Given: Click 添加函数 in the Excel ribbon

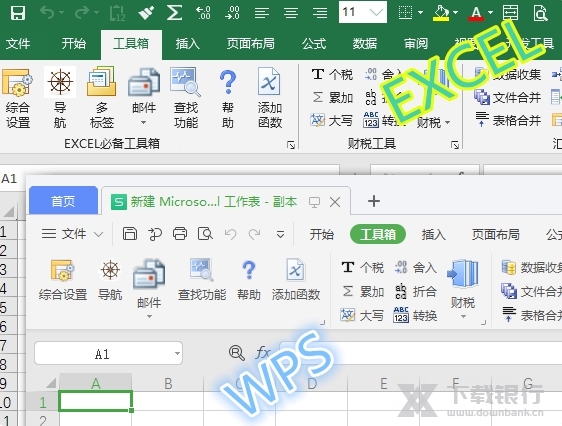Looking at the screenshot, I should pyautogui.click(x=270, y=97).
